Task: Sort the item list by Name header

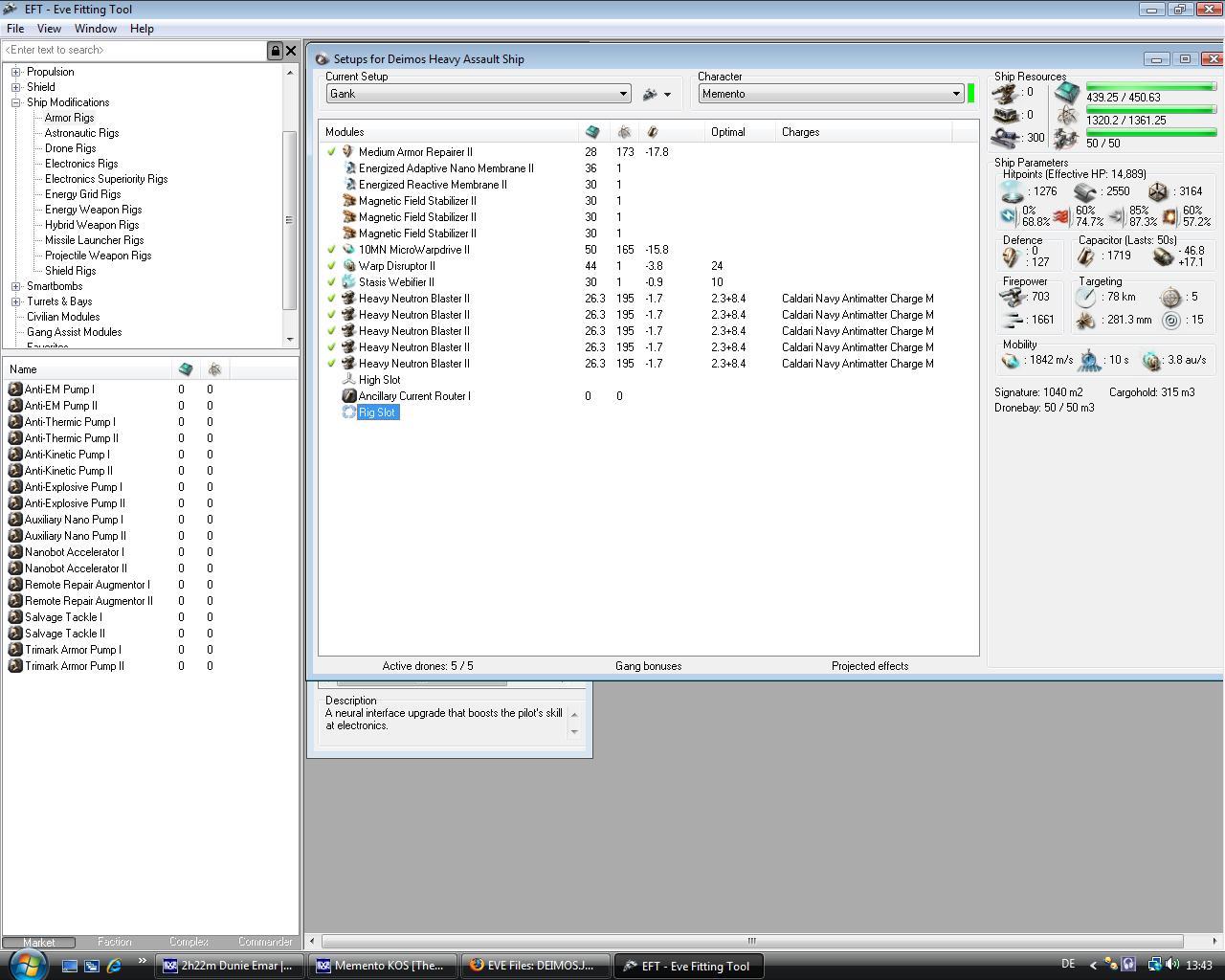Action: 88,369
